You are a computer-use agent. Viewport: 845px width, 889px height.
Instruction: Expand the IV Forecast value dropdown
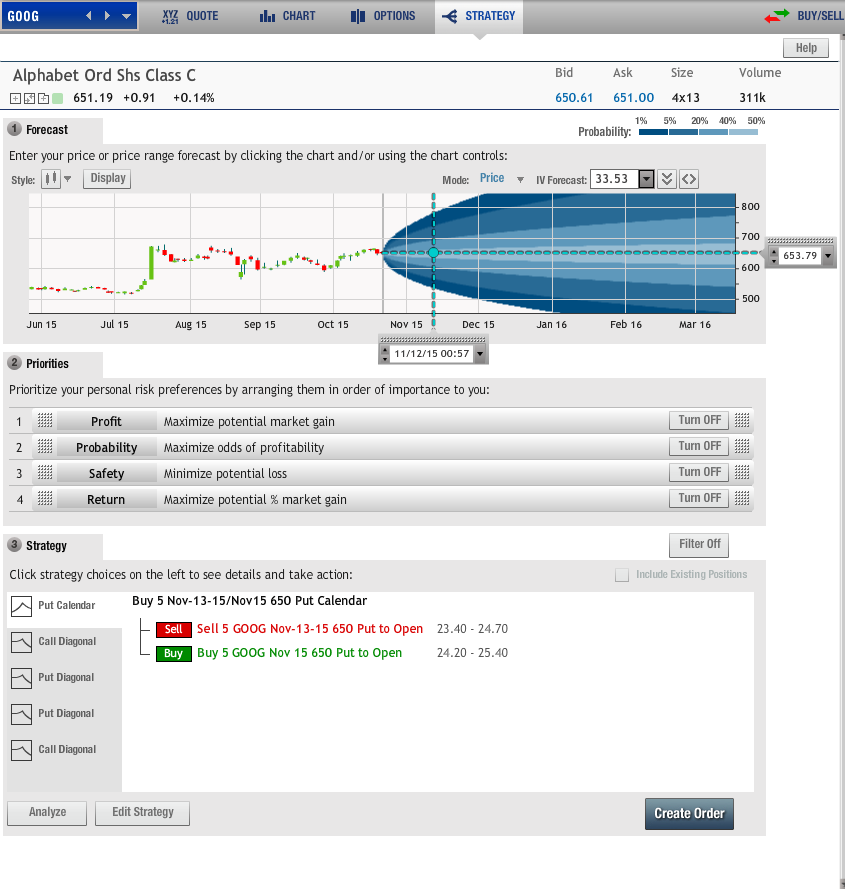pos(646,179)
